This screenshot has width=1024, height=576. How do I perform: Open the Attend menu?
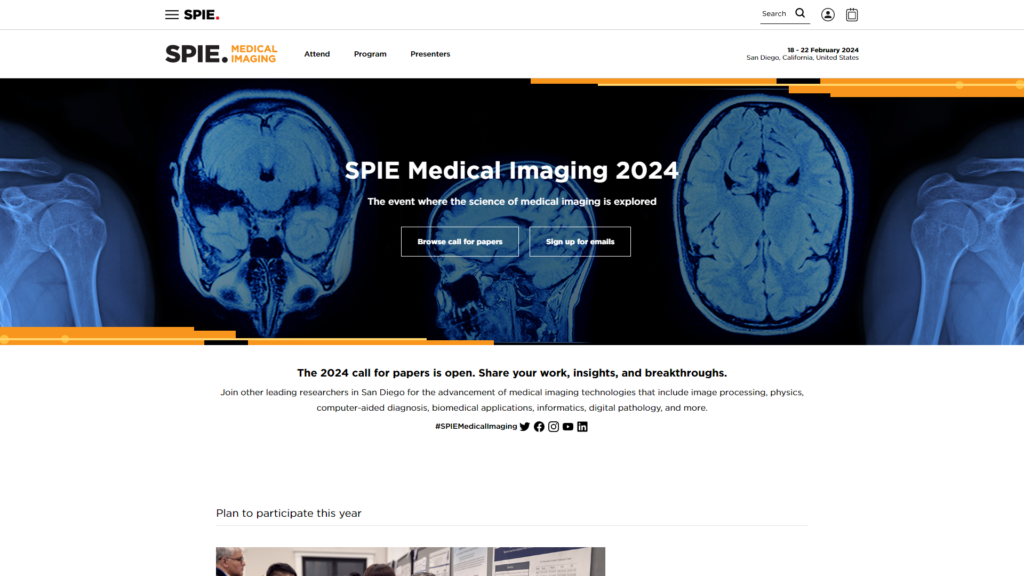point(317,54)
